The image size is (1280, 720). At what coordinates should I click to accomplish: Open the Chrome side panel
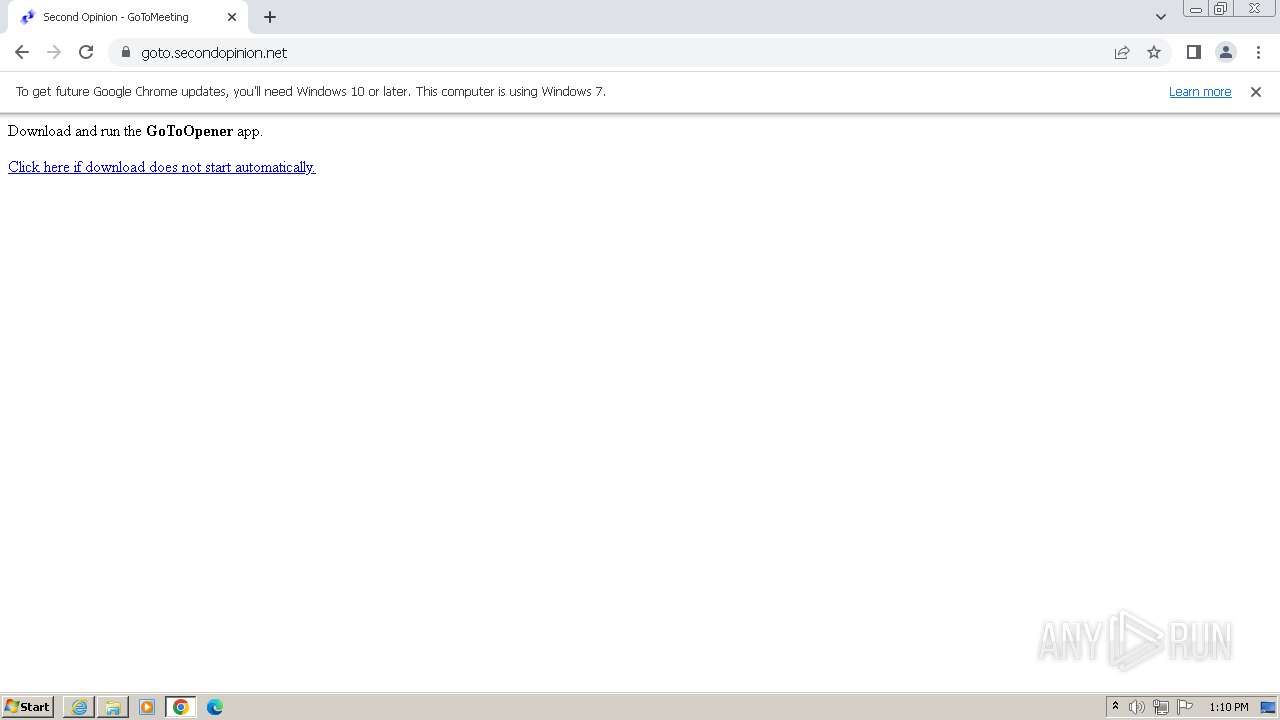(1193, 52)
